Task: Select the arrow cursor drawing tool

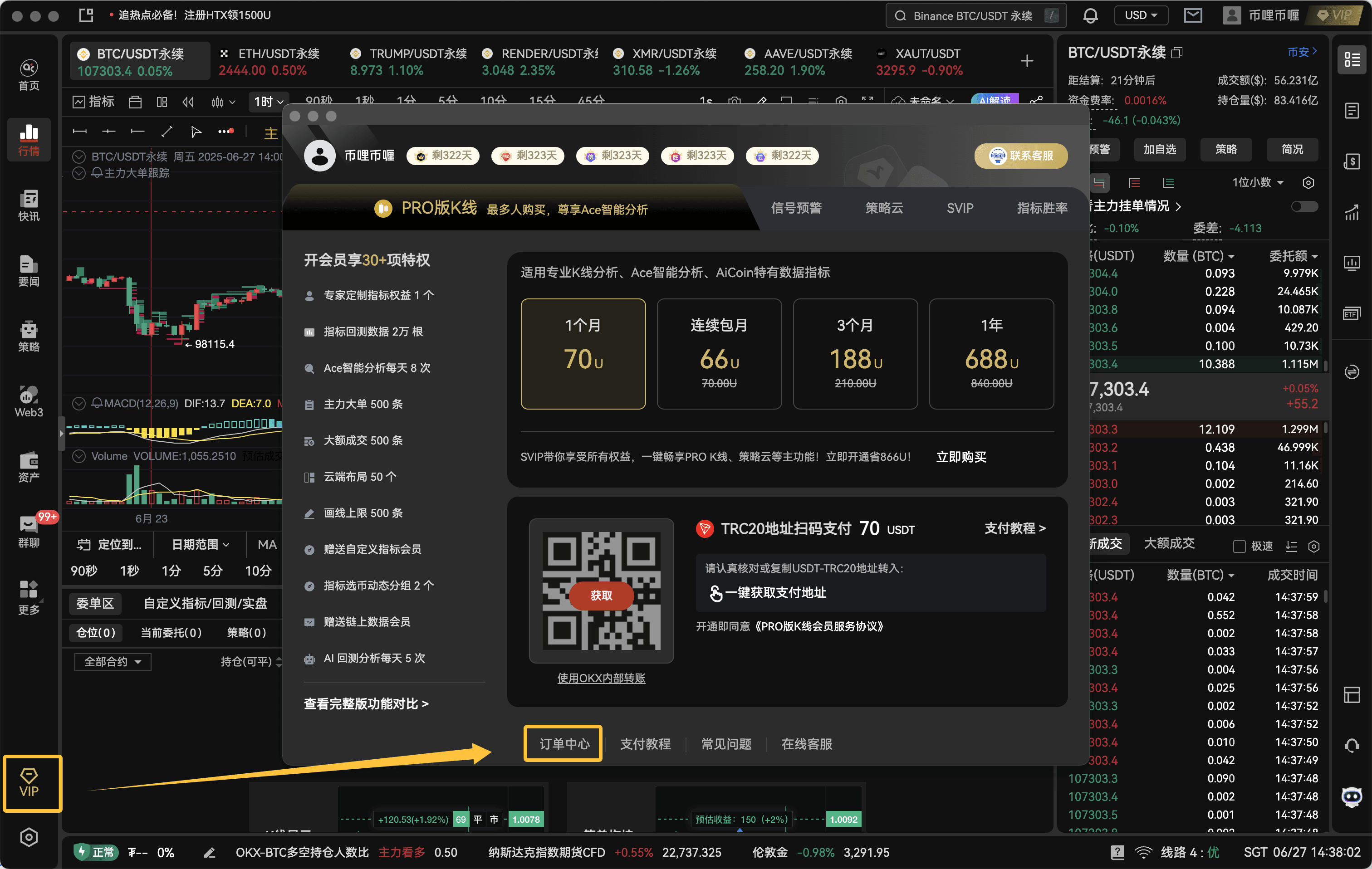Action: pos(196,132)
